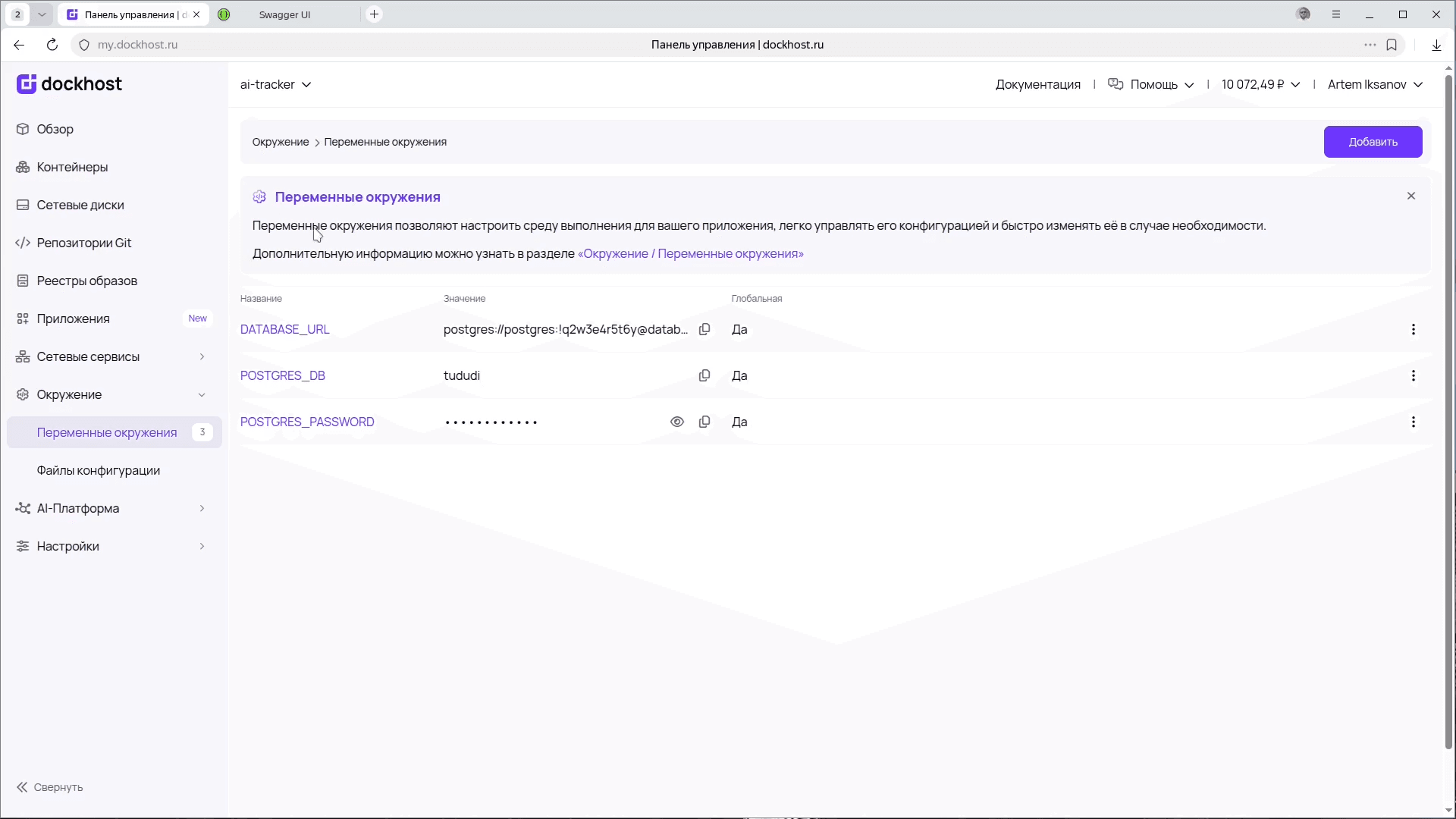Expand the Помощь dropdown
The image size is (1456, 819).
(x=1151, y=84)
